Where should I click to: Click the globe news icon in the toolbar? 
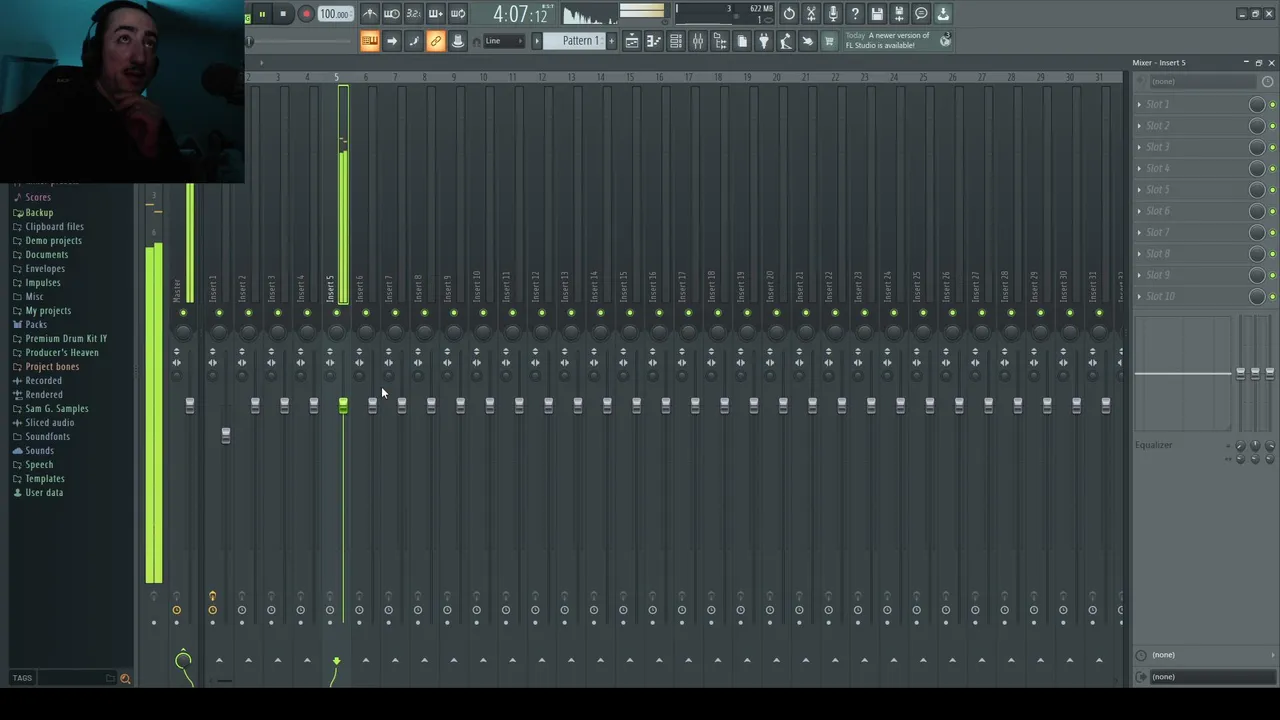[945, 41]
